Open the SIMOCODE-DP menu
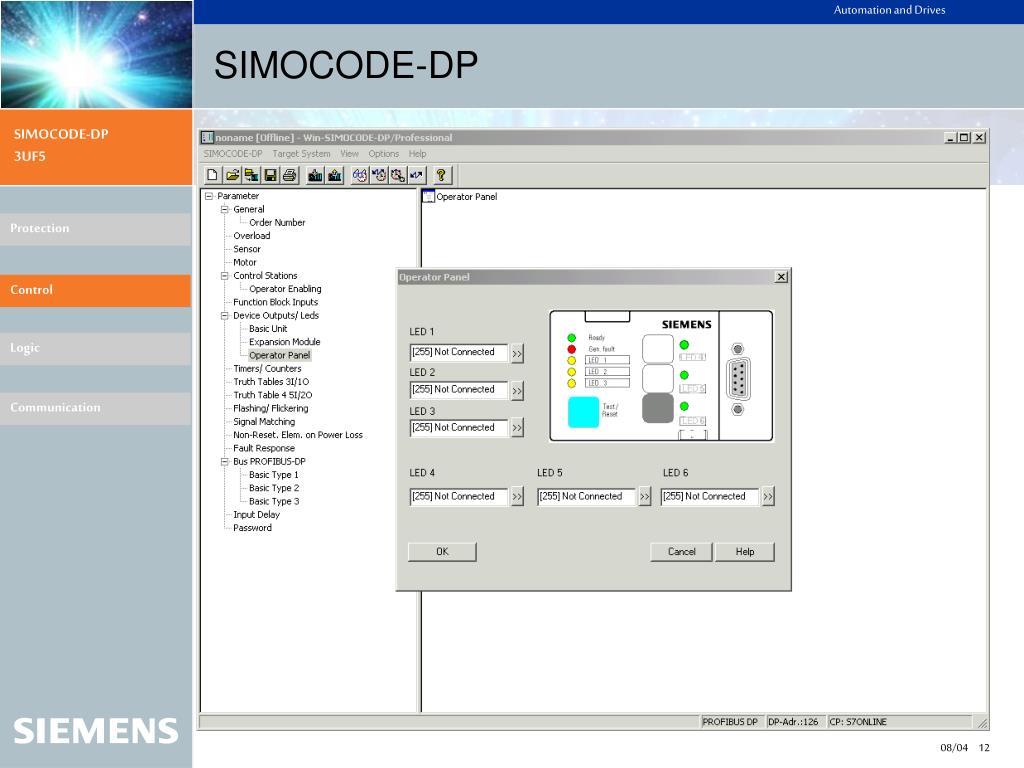1024x768 pixels. pyautogui.click(x=232, y=153)
